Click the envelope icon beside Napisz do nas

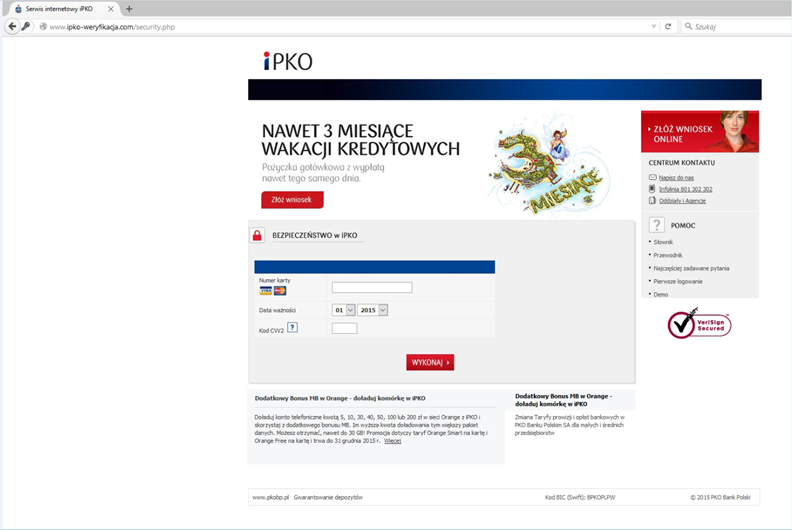[x=652, y=177]
